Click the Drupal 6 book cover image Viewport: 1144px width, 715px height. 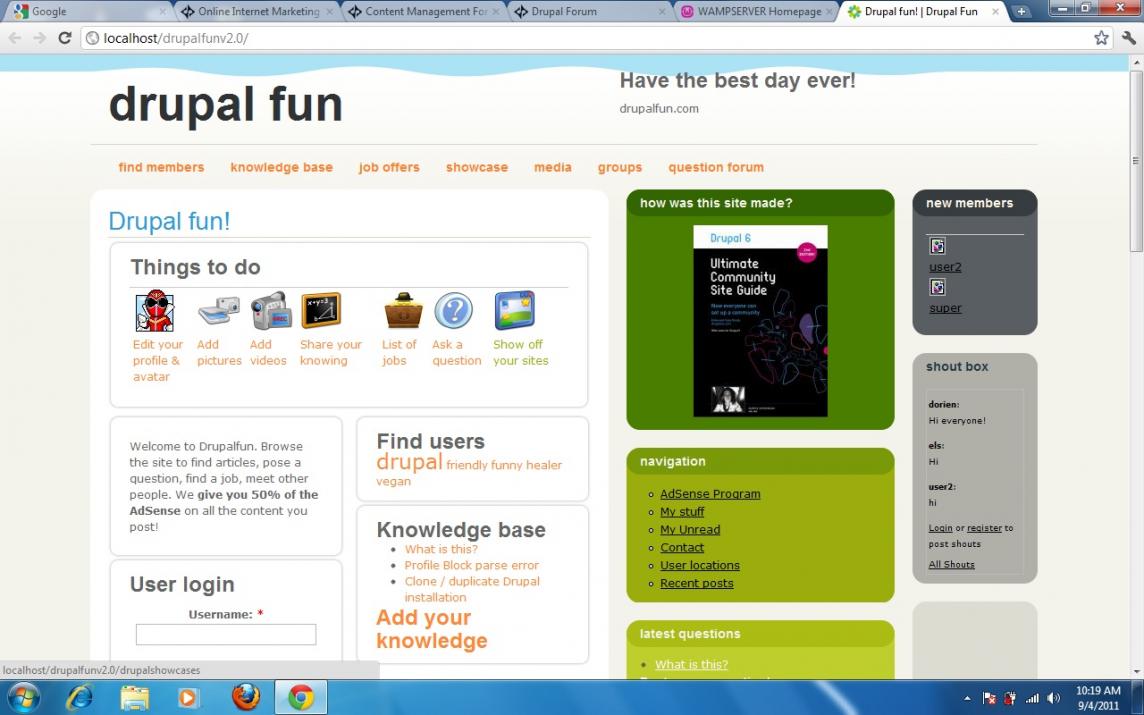(x=760, y=321)
